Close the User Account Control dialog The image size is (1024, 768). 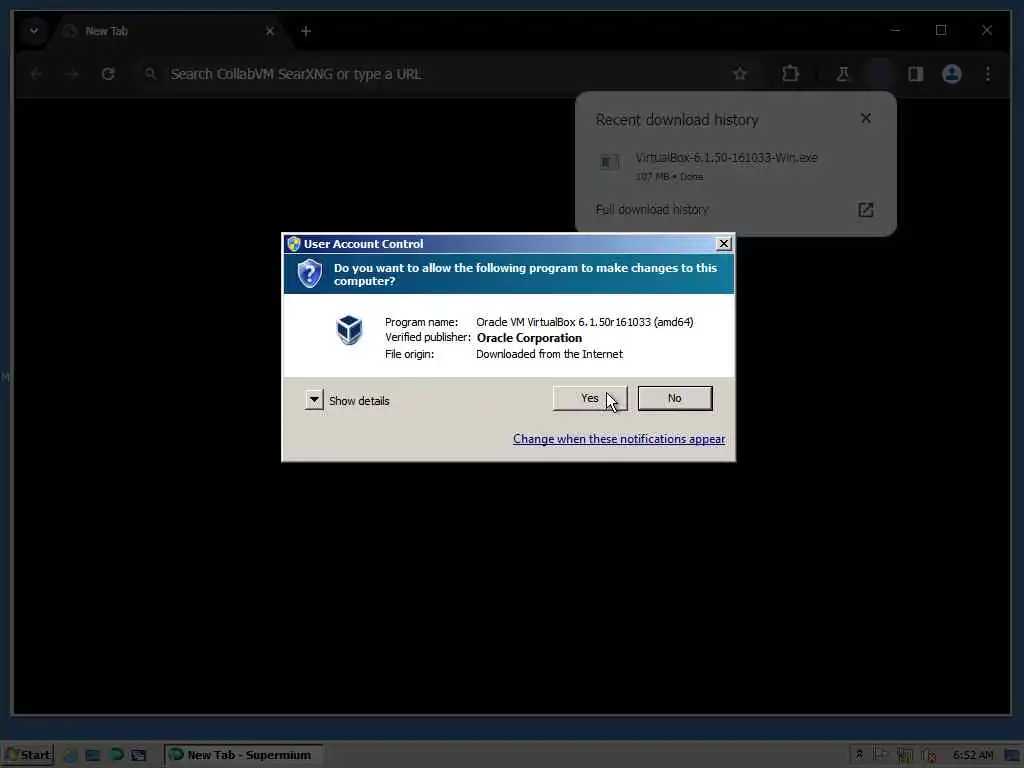[724, 244]
